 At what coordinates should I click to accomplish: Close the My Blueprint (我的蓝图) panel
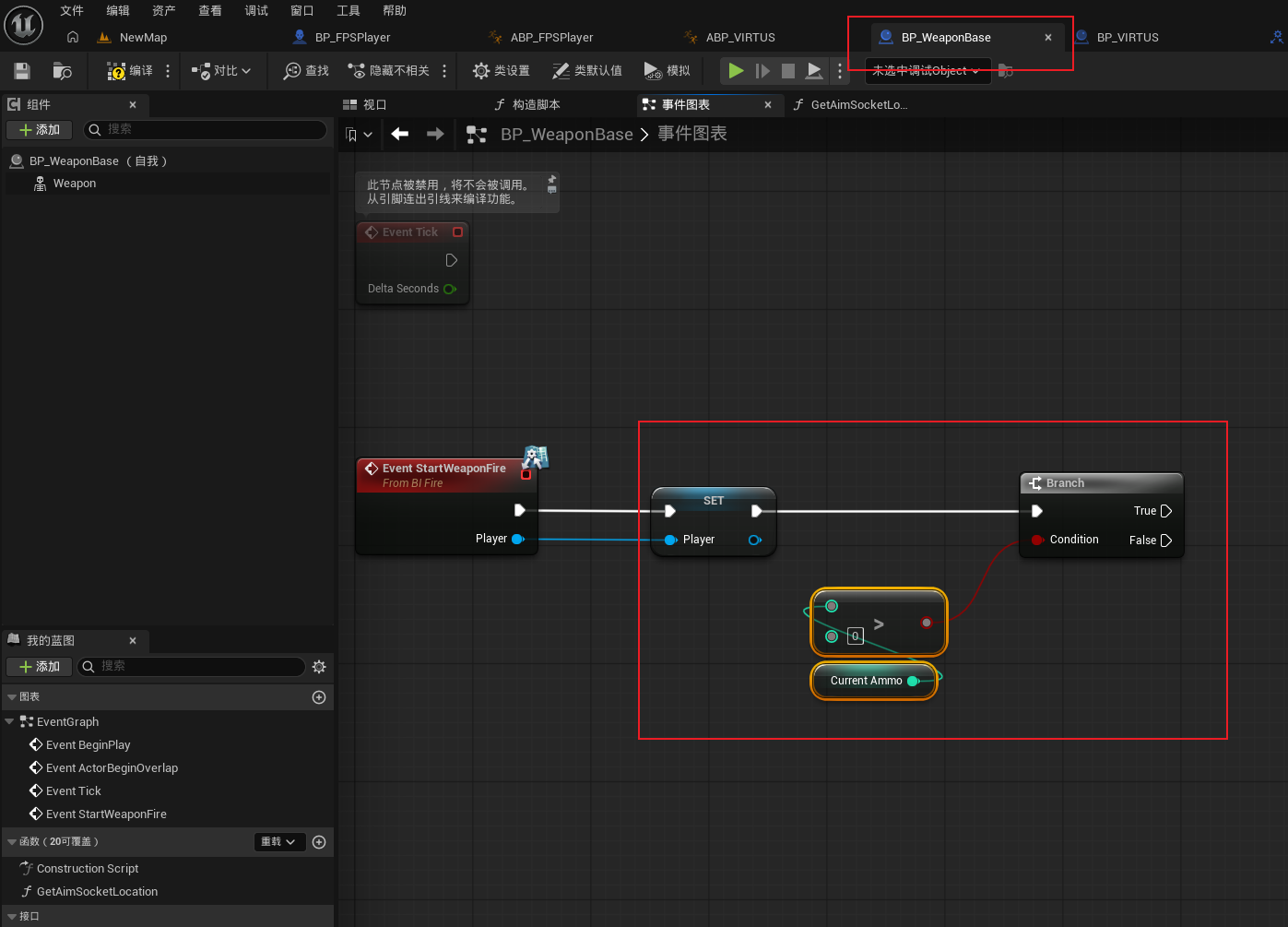click(x=133, y=641)
